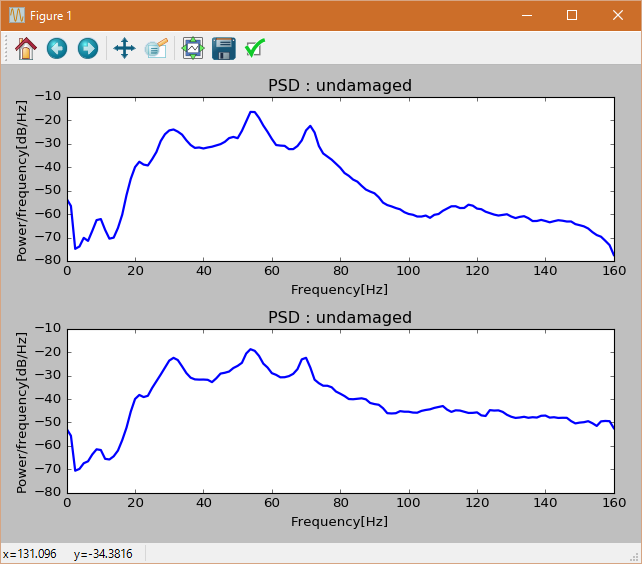Go forward to next view arrow
Screen dimensions: 642x564
tap(88, 48)
